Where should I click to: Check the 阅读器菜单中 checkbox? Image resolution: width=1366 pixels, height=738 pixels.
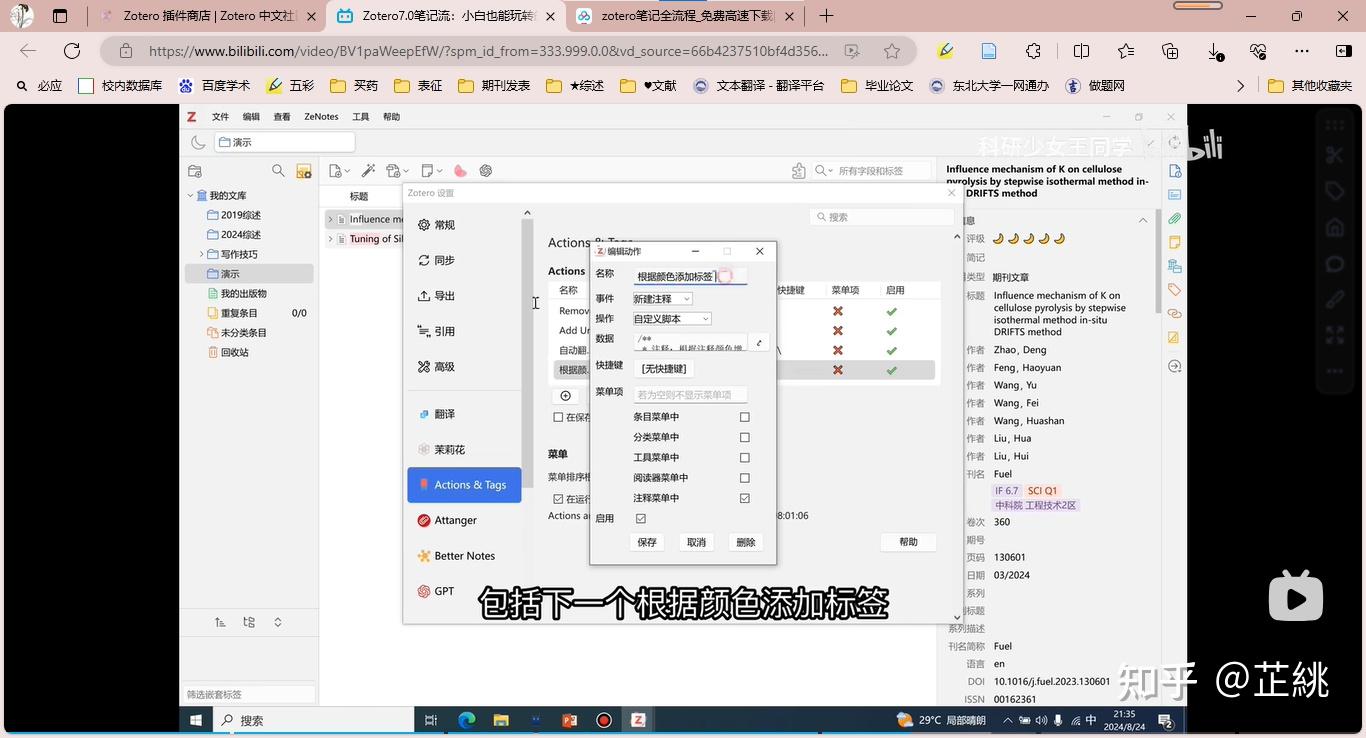pos(744,478)
